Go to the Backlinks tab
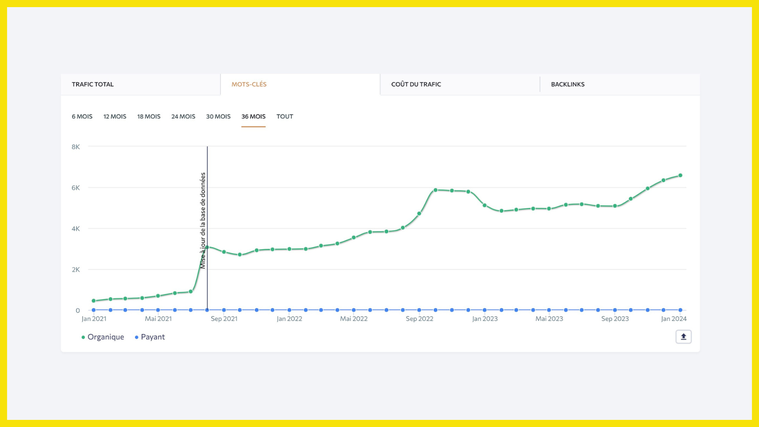Viewport: 759px width, 427px height. coord(568,85)
